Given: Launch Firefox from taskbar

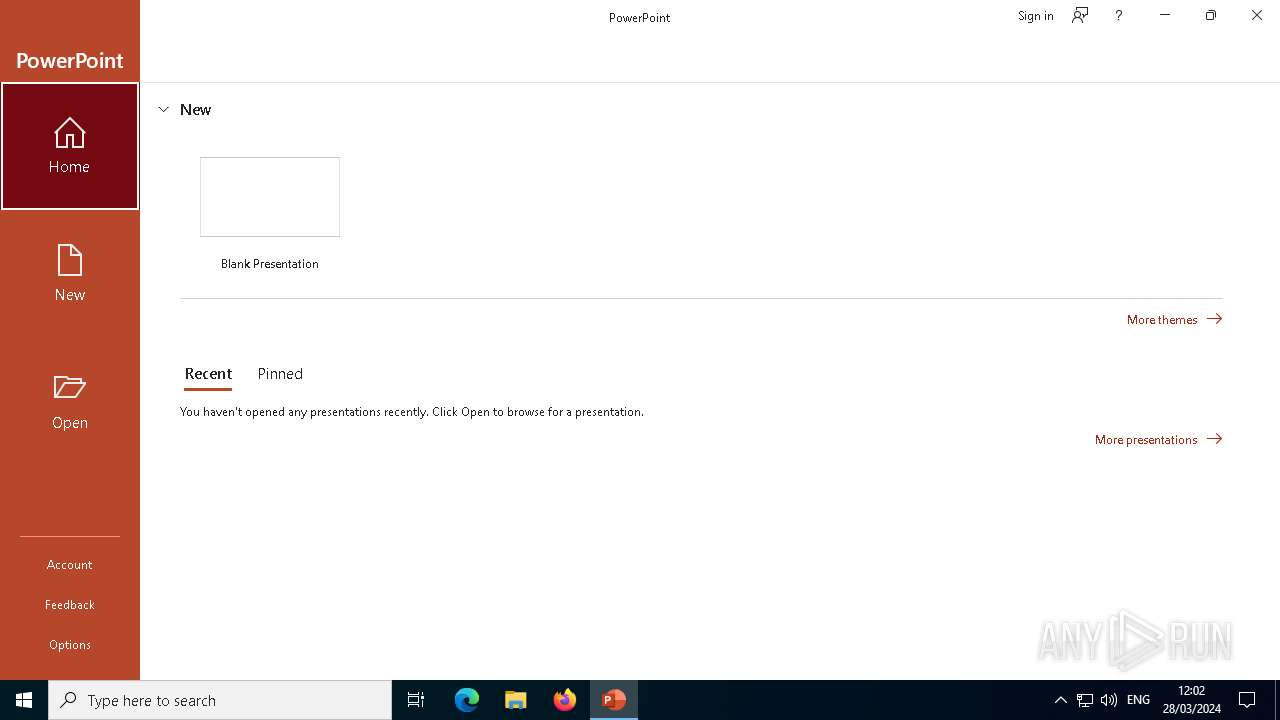Looking at the screenshot, I should [x=565, y=700].
